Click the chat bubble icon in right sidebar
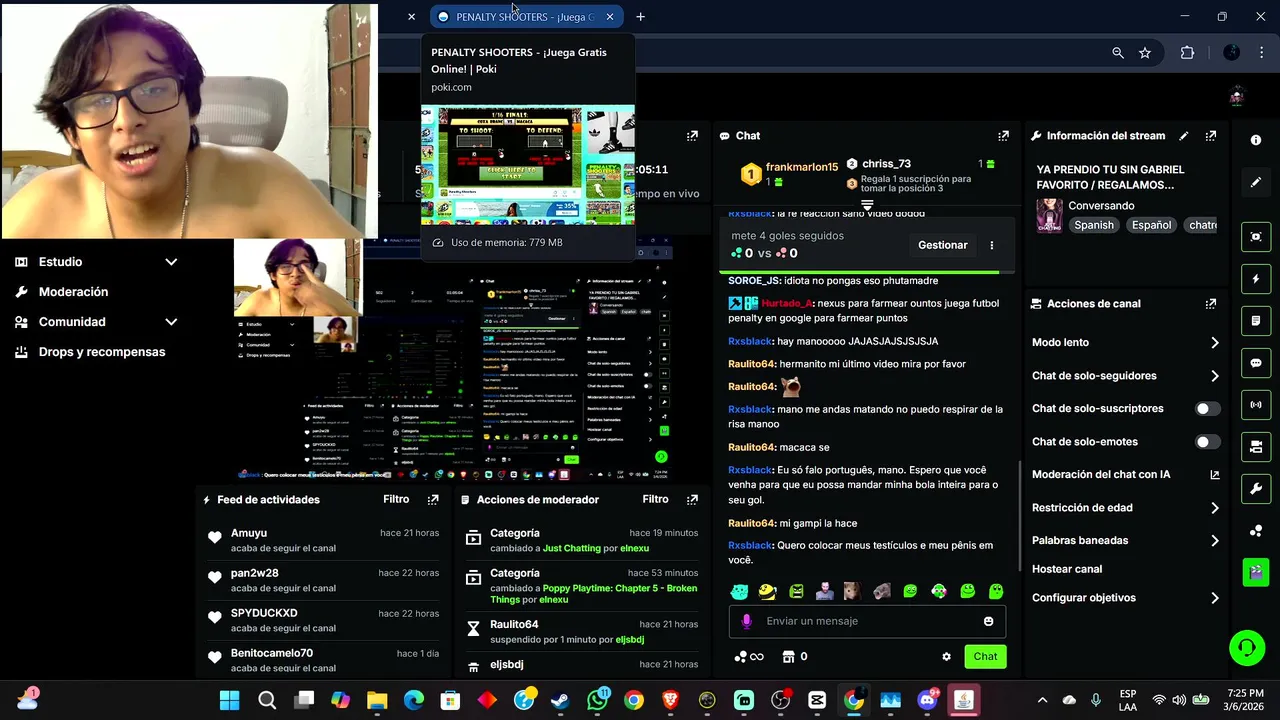Image resolution: width=1280 pixels, height=720 pixels. pyautogui.click(x=1256, y=363)
